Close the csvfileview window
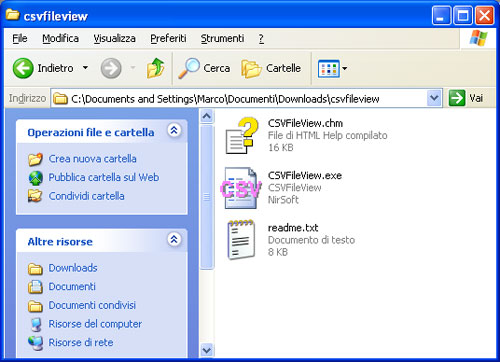Image resolution: width=500 pixels, height=362 pixels. click(x=484, y=16)
